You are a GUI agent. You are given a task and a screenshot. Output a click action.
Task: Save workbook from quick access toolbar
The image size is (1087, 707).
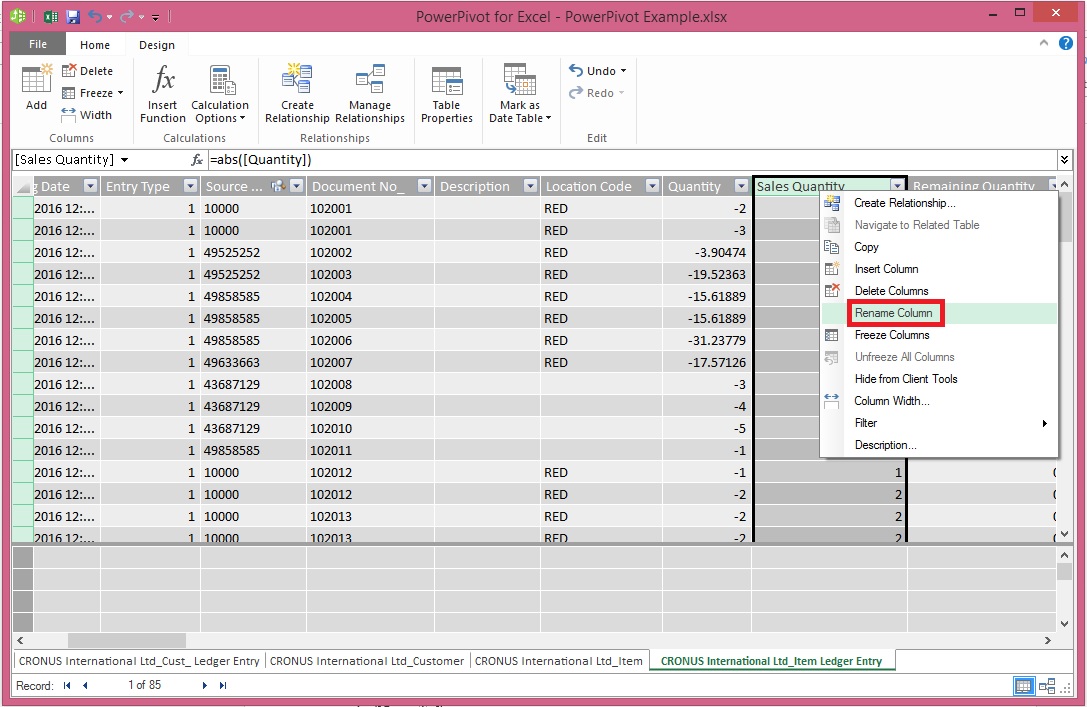coord(71,16)
